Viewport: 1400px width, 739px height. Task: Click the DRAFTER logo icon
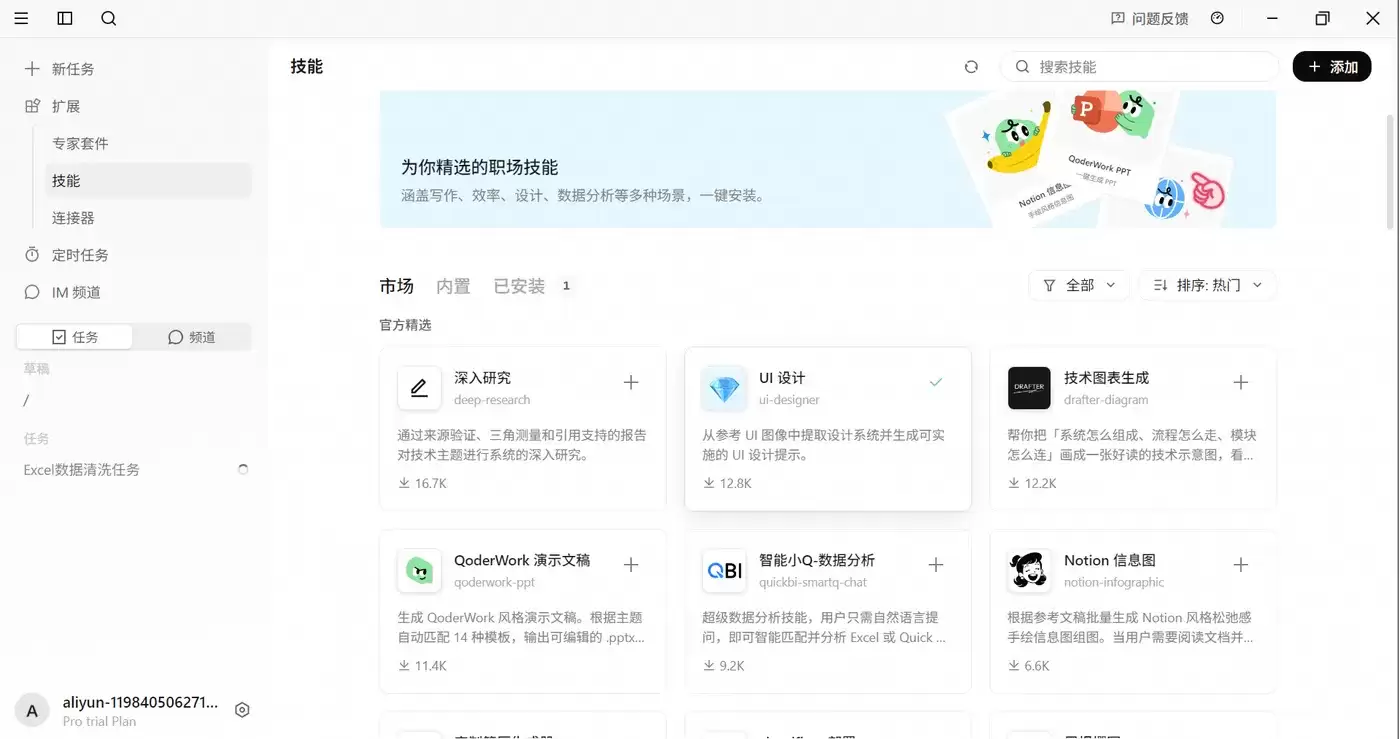(1029, 388)
